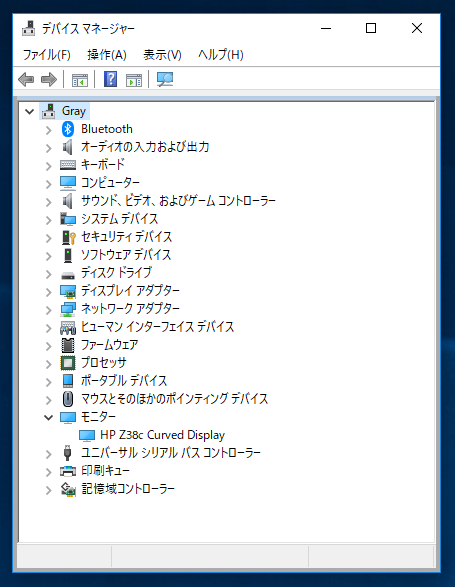Expand the ディスプレイ アダプター category
Image resolution: width=455 pixels, height=587 pixels.
tap(48, 292)
